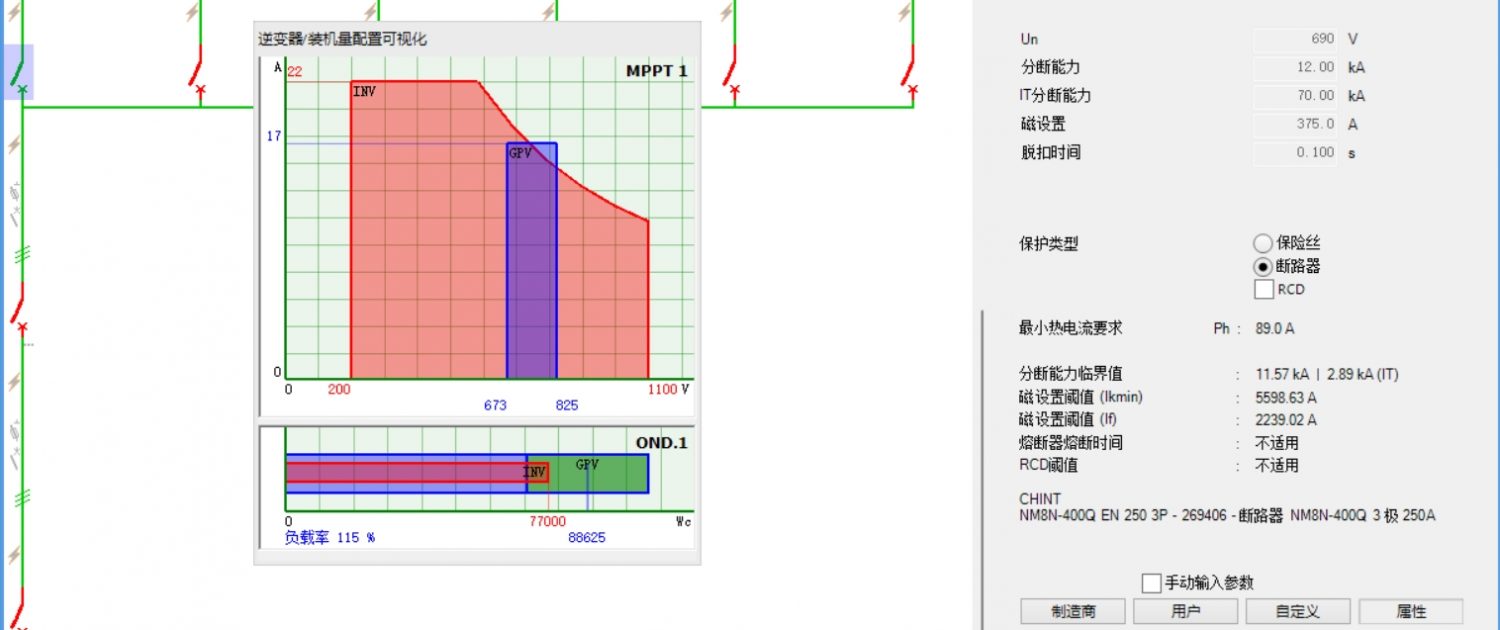Click the 自定义 button
This screenshot has width=1500, height=630.
(1297, 611)
